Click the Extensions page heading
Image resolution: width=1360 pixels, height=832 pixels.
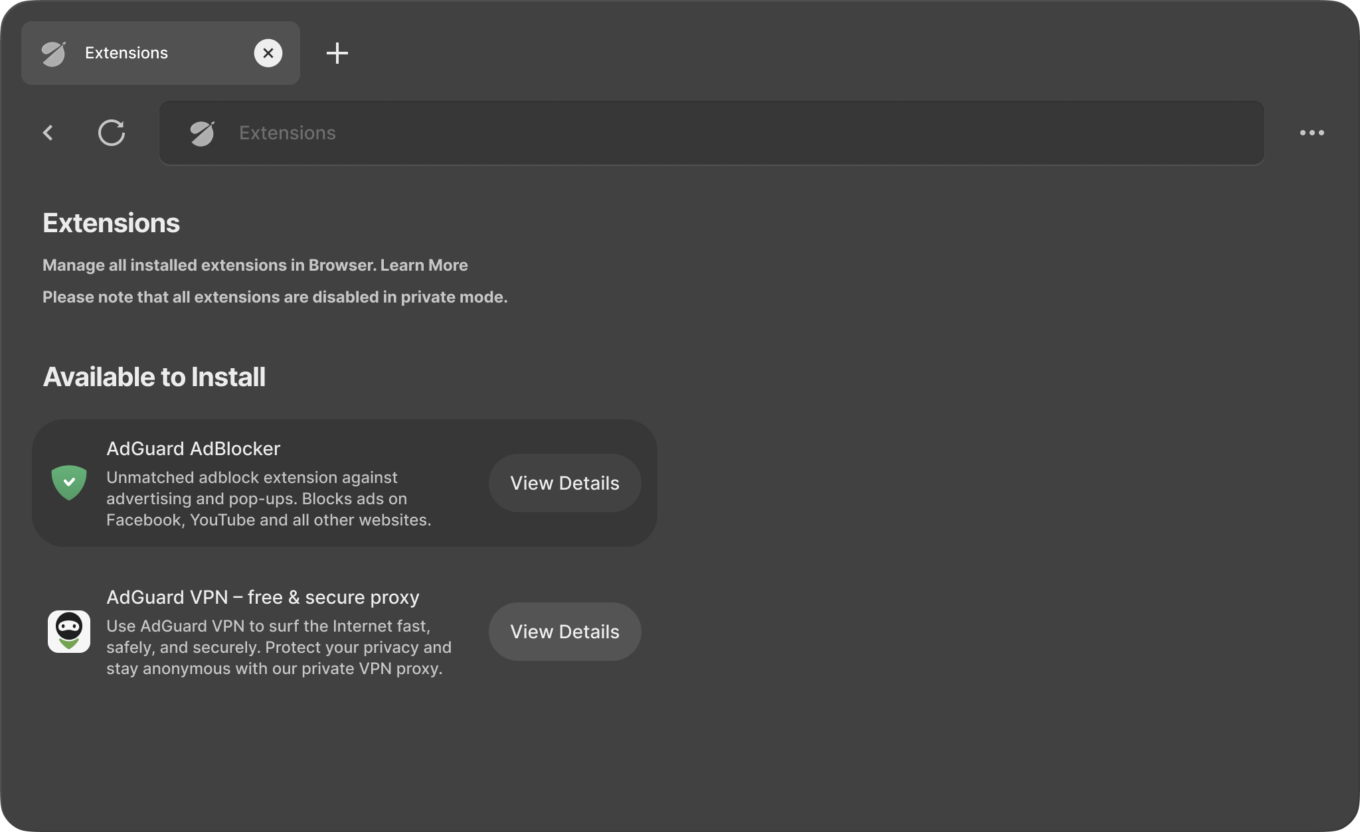[x=110, y=223]
